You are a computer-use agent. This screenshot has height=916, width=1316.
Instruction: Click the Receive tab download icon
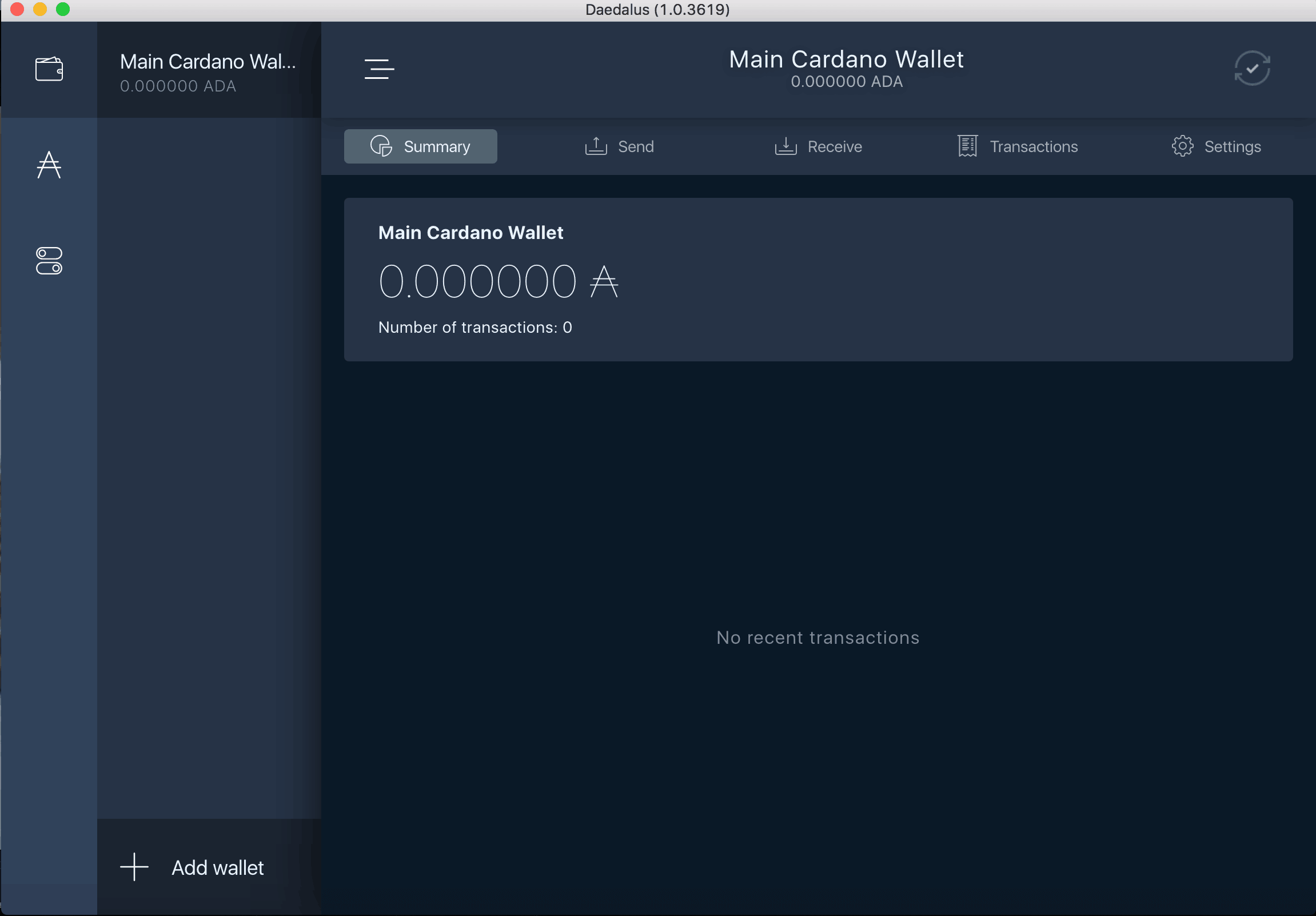point(785,146)
